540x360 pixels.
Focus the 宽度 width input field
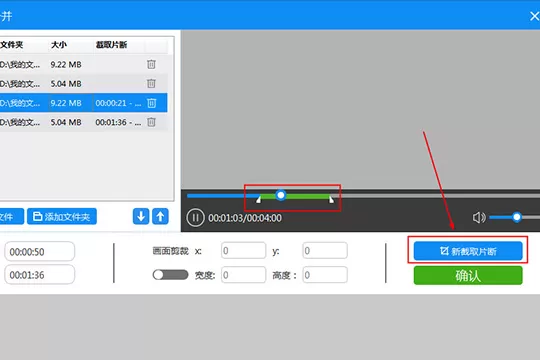pyautogui.click(x=243, y=275)
